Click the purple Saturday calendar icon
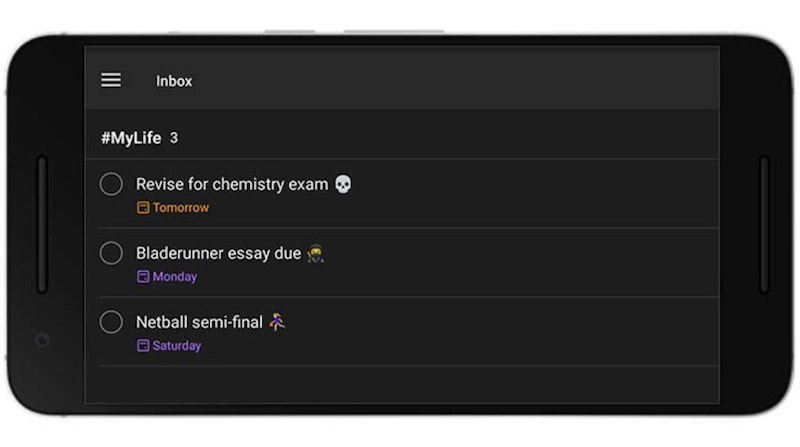This screenshot has height=447, width=800. tap(143, 345)
